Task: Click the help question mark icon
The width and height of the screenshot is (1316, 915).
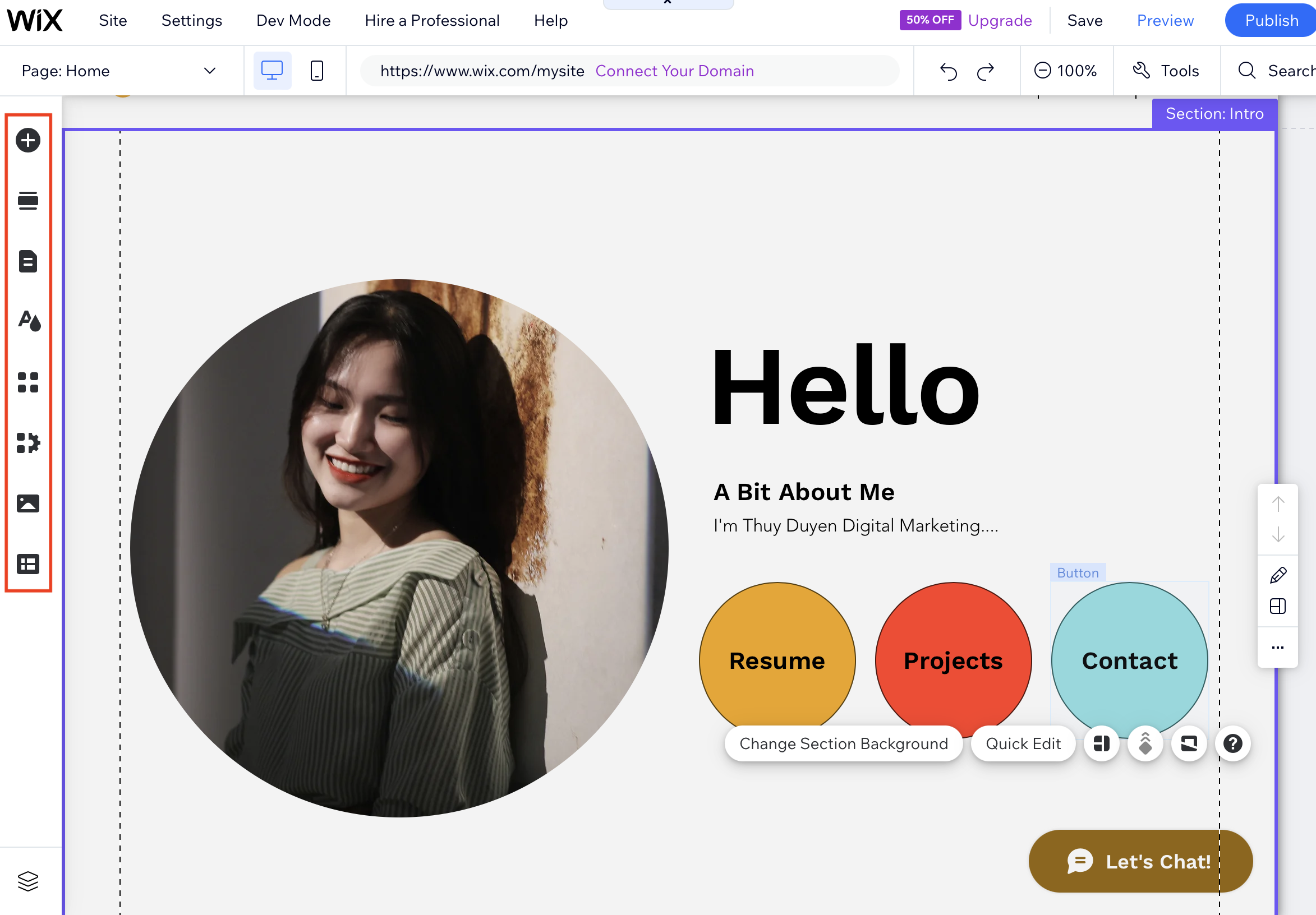Action: click(1233, 743)
